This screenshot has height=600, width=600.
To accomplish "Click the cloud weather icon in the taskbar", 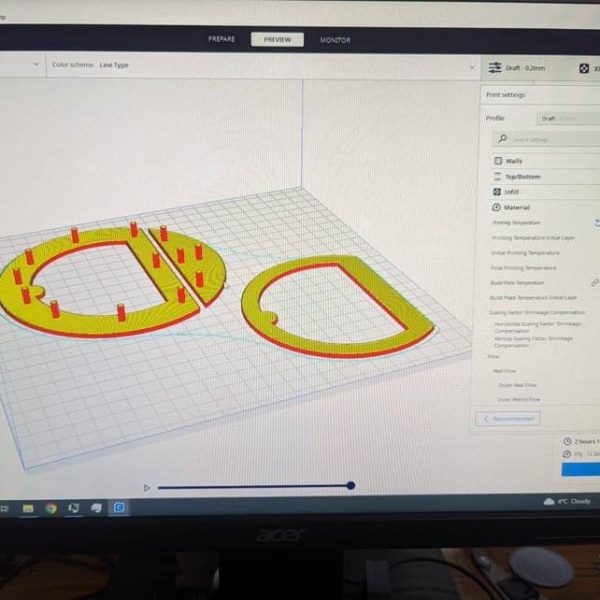I will pos(549,501).
